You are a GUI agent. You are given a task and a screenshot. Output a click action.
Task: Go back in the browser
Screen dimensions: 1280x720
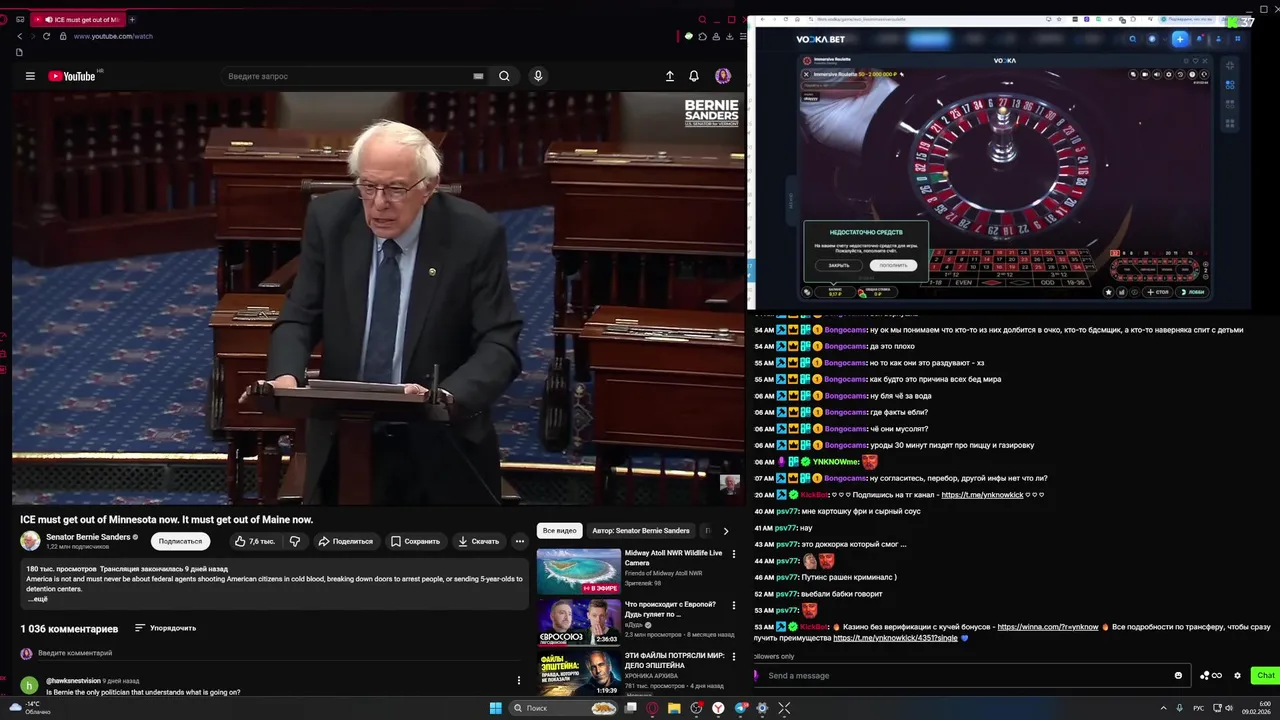(x=19, y=36)
